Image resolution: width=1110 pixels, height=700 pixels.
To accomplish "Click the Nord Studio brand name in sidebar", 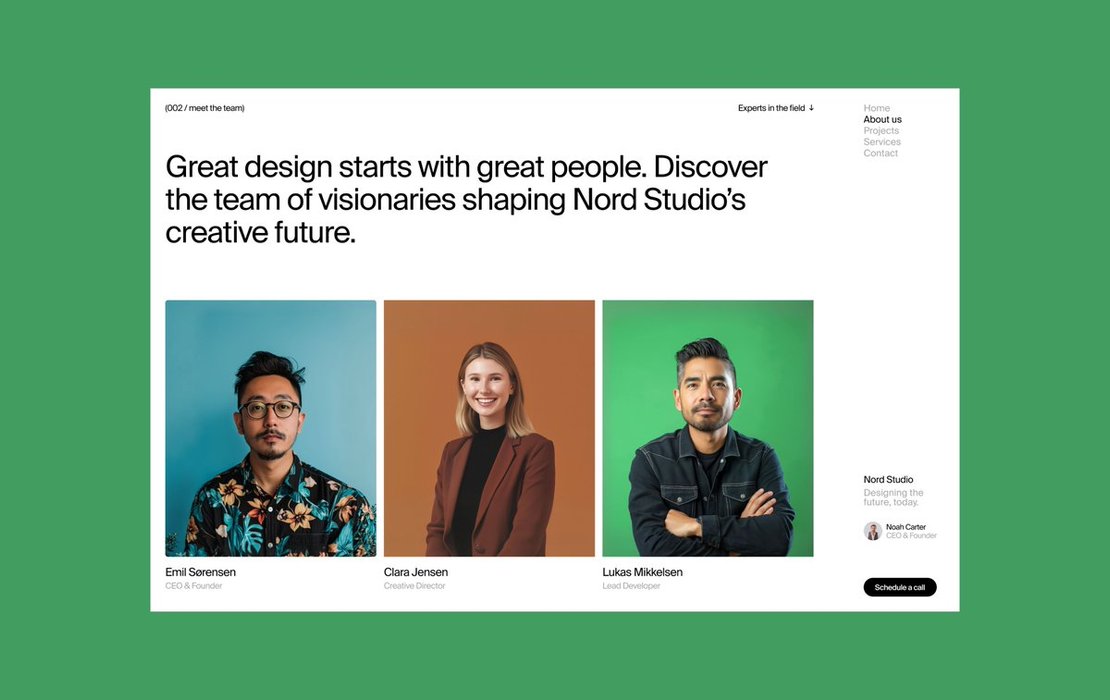I will coord(888,480).
